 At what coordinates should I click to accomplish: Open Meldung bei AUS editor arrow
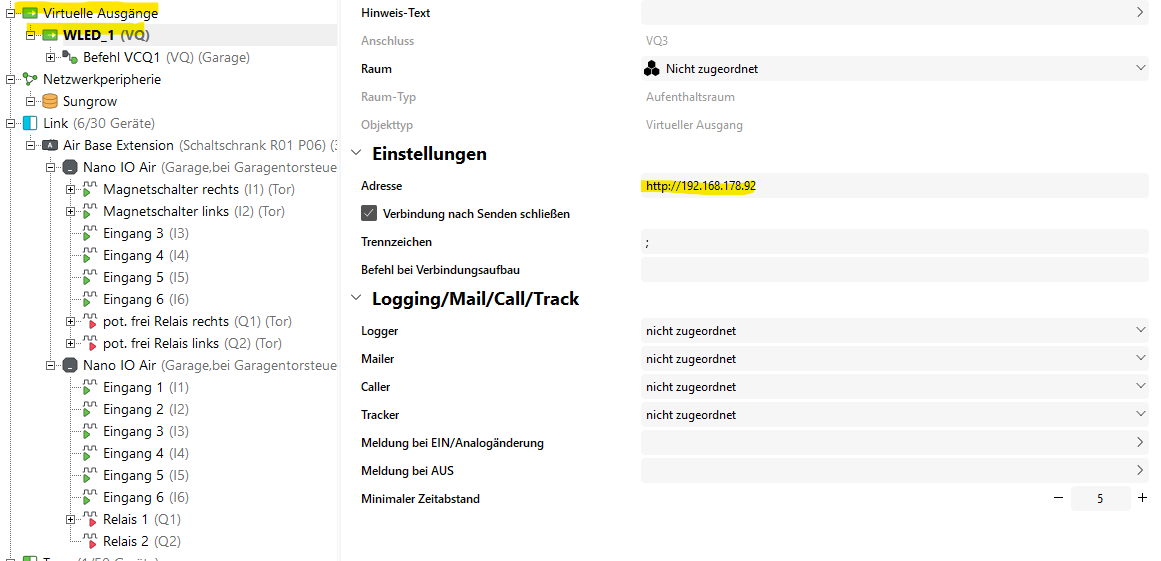(x=1140, y=471)
